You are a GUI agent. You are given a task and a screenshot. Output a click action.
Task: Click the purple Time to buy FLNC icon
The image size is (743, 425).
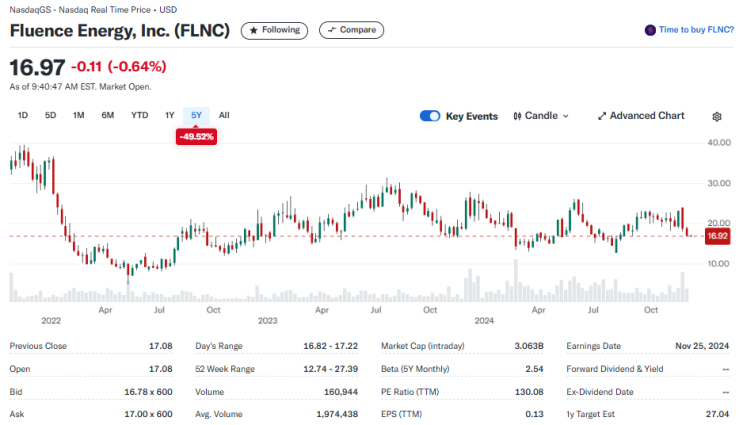pyautogui.click(x=650, y=30)
